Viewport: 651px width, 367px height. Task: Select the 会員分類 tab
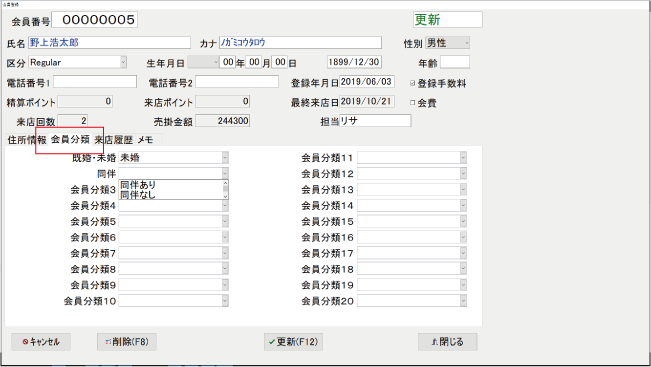pos(70,139)
